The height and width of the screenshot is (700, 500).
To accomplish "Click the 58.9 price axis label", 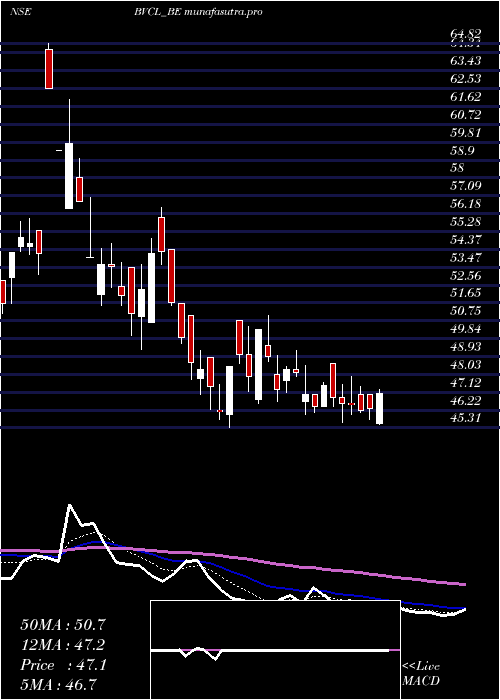I will [x=462, y=150].
